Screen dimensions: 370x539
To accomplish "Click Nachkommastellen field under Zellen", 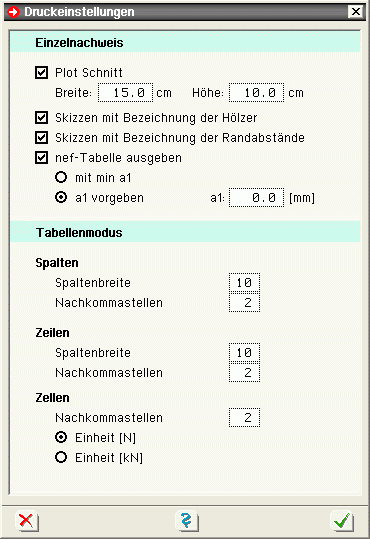I will (244, 418).
